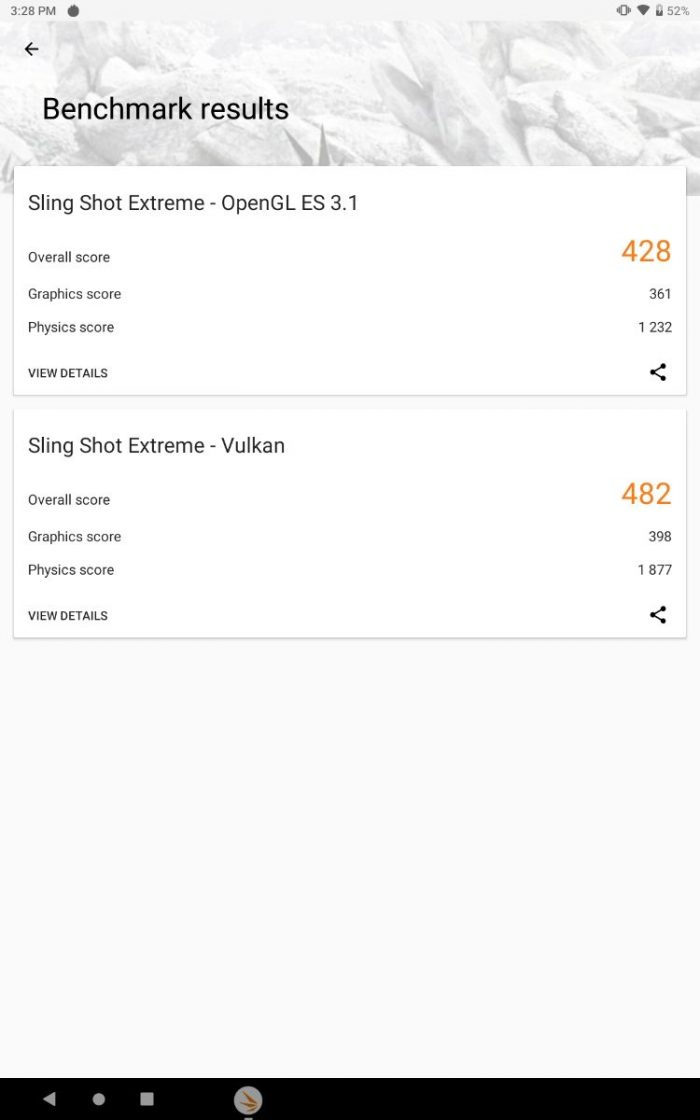The width and height of the screenshot is (700, 1120).
Task: Tap the notification icon beside the clock
Action: pyautogui.click(x=73, y=10)
